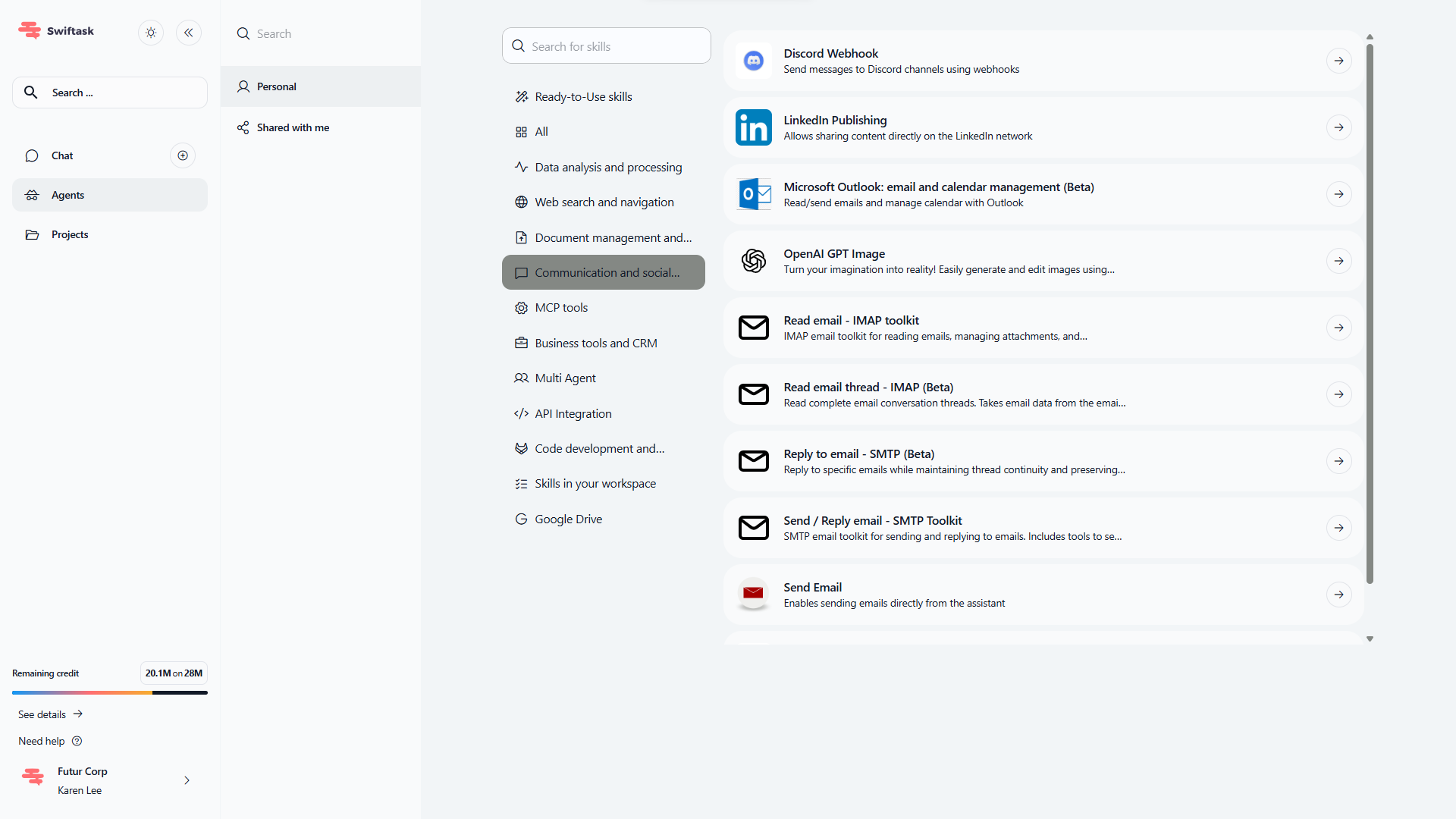
Task: Collapse the sidebar with double-chevron icon
Action: (x=189, y=33)
